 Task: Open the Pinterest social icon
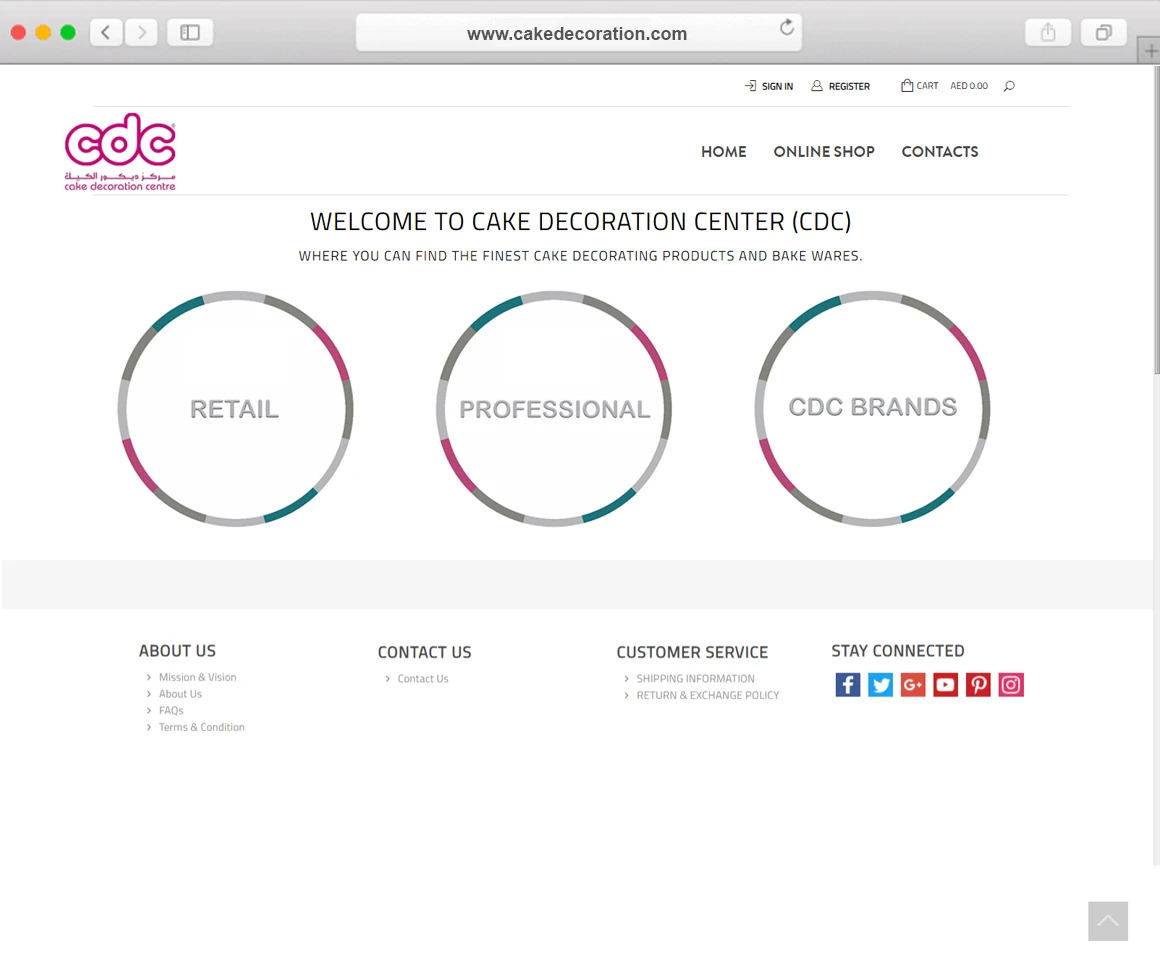tap(978, 684)
